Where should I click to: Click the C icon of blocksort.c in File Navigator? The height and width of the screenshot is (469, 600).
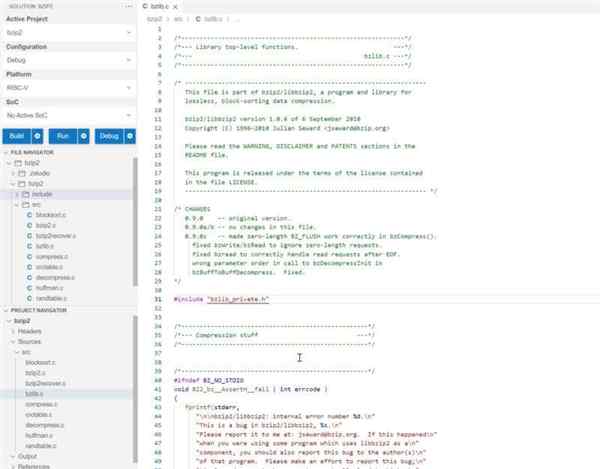(x=29, y=215)
